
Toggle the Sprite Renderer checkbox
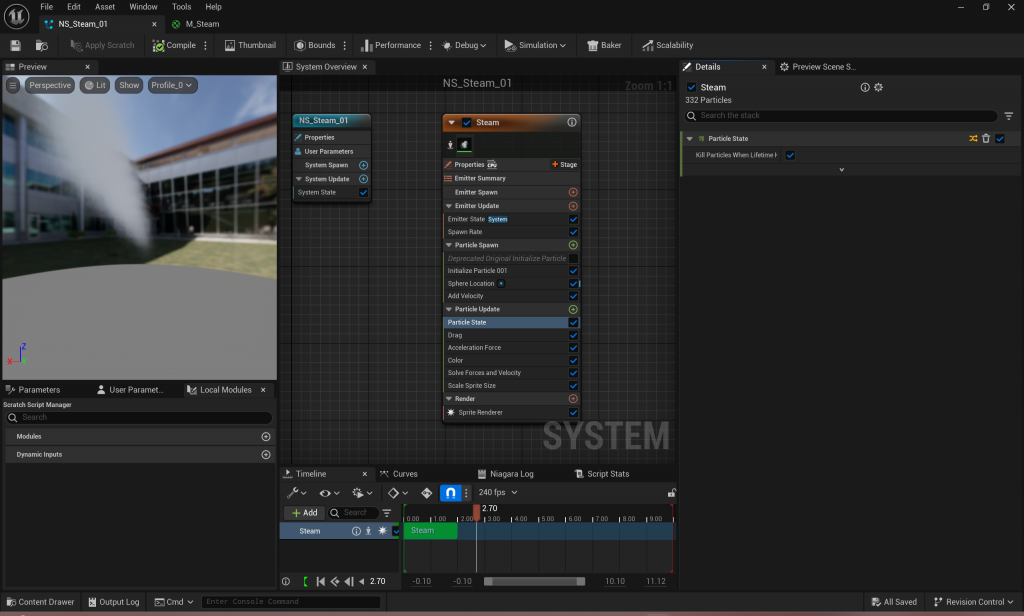tap(573, 412)
